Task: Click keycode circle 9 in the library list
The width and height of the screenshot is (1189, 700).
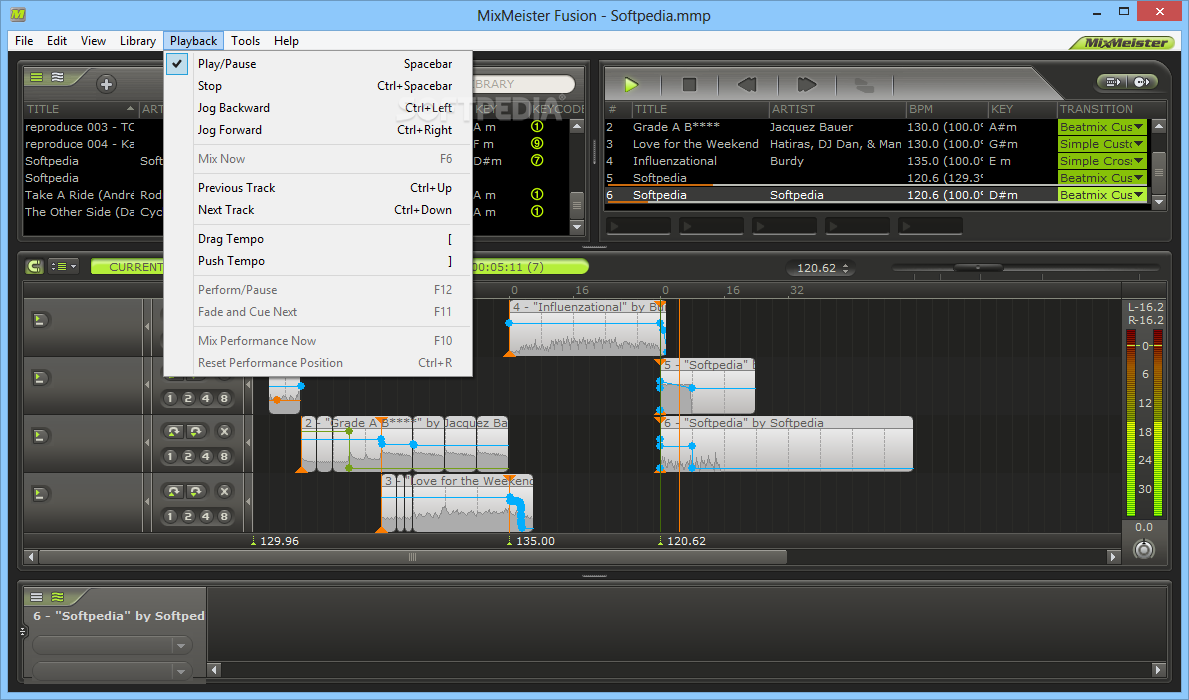Action: pyautogui.click(x=537, y=143)
